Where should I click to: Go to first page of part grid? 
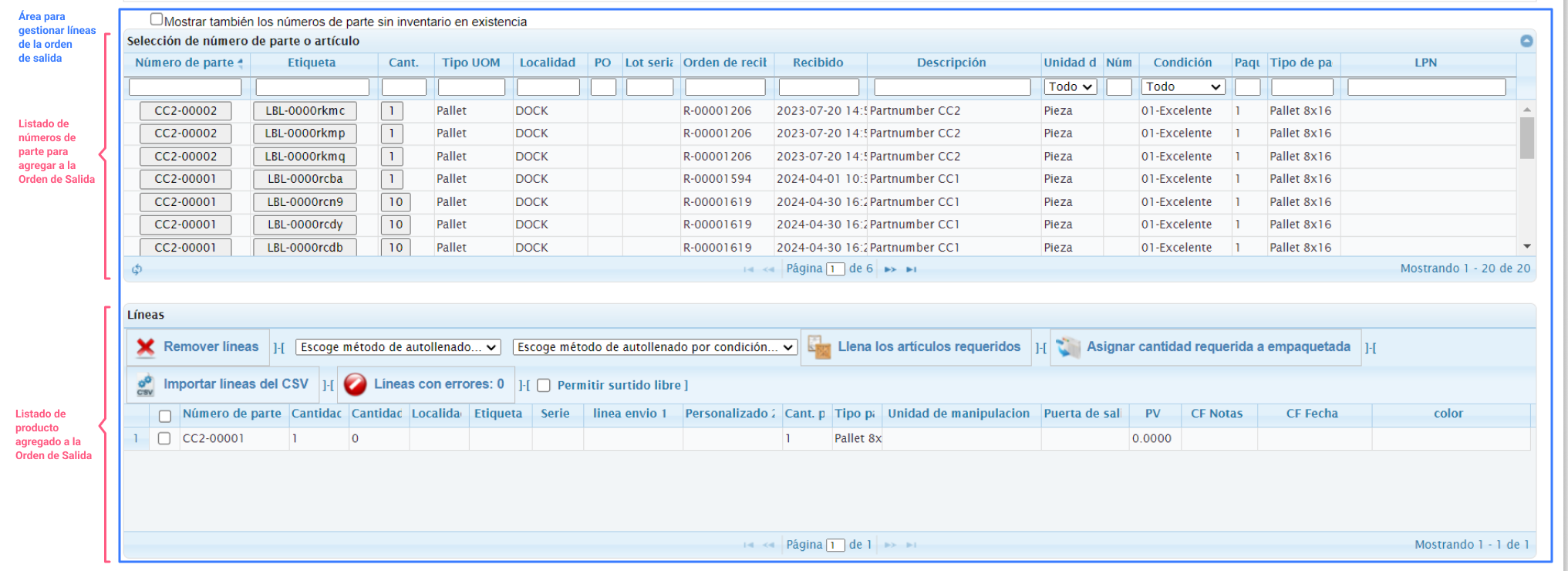click(748, 269)
